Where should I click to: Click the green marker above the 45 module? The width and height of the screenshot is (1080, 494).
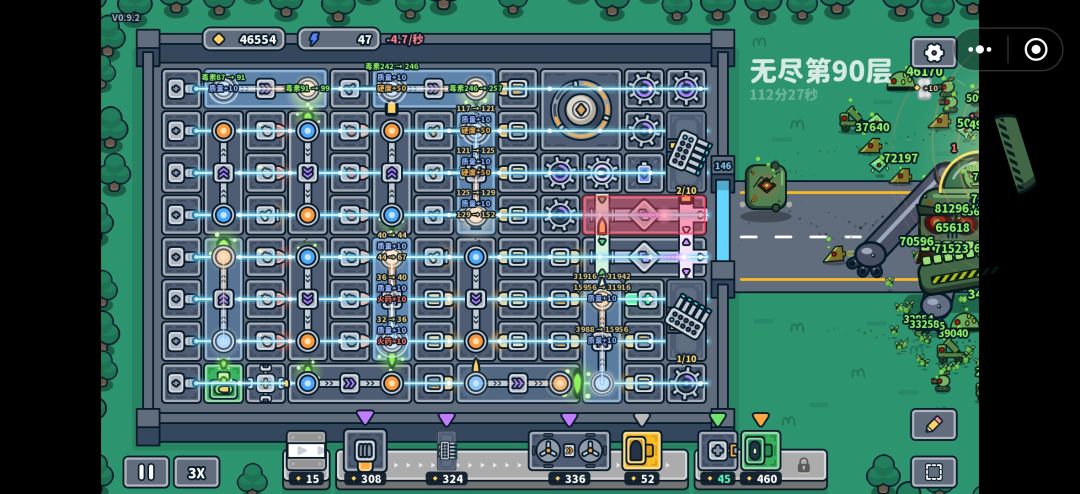click(x=718, y=419)
